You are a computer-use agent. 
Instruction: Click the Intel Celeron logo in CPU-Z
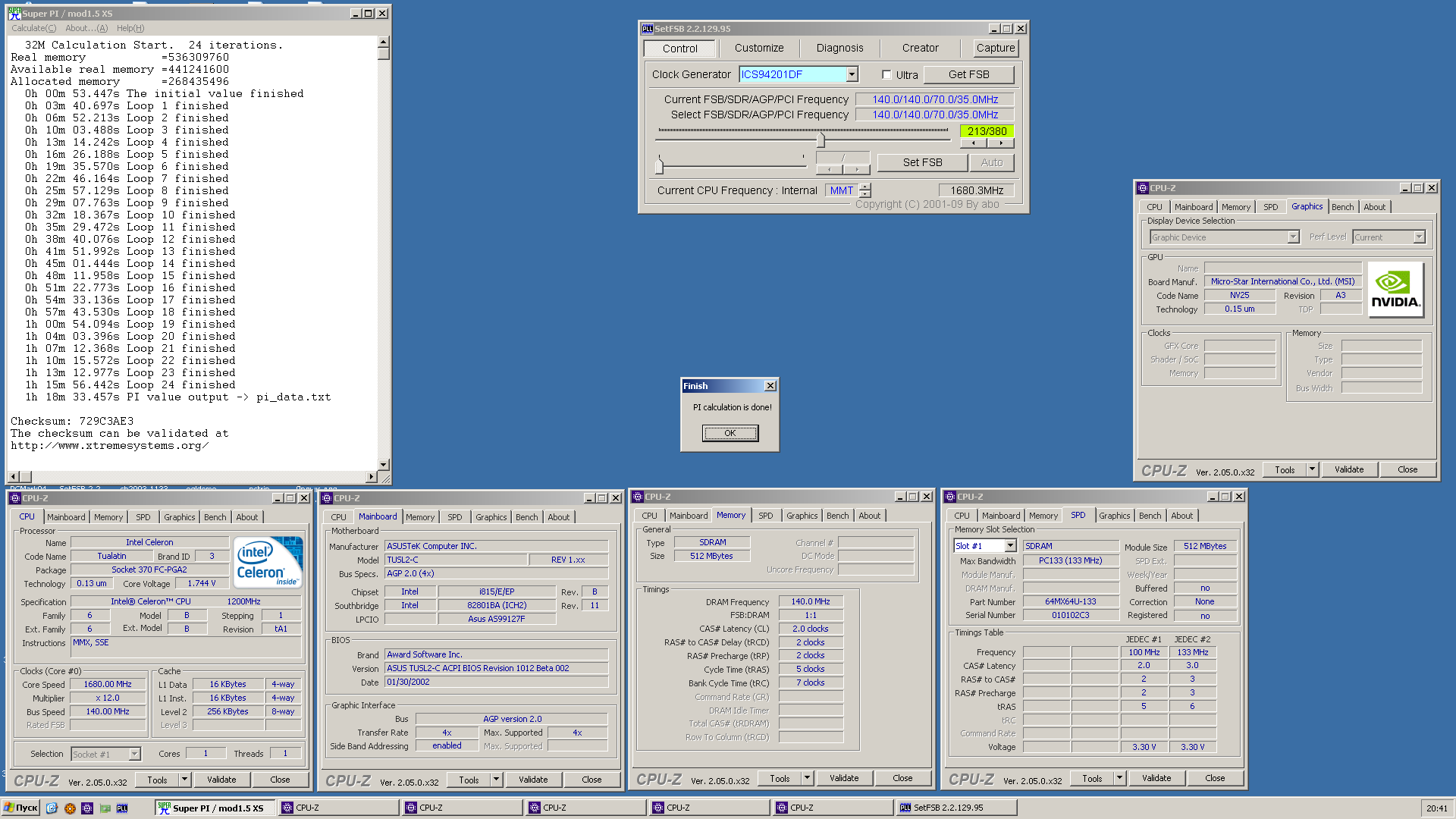268,562
